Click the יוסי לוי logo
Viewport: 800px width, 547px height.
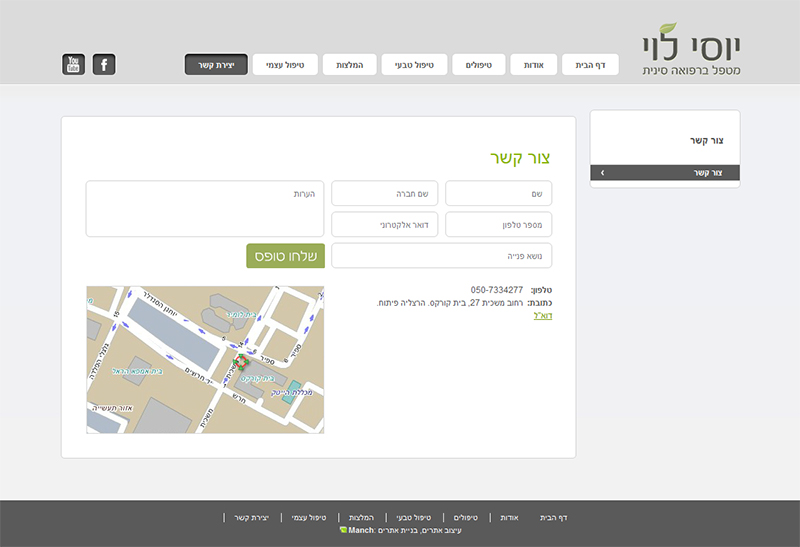click(697, 48)
